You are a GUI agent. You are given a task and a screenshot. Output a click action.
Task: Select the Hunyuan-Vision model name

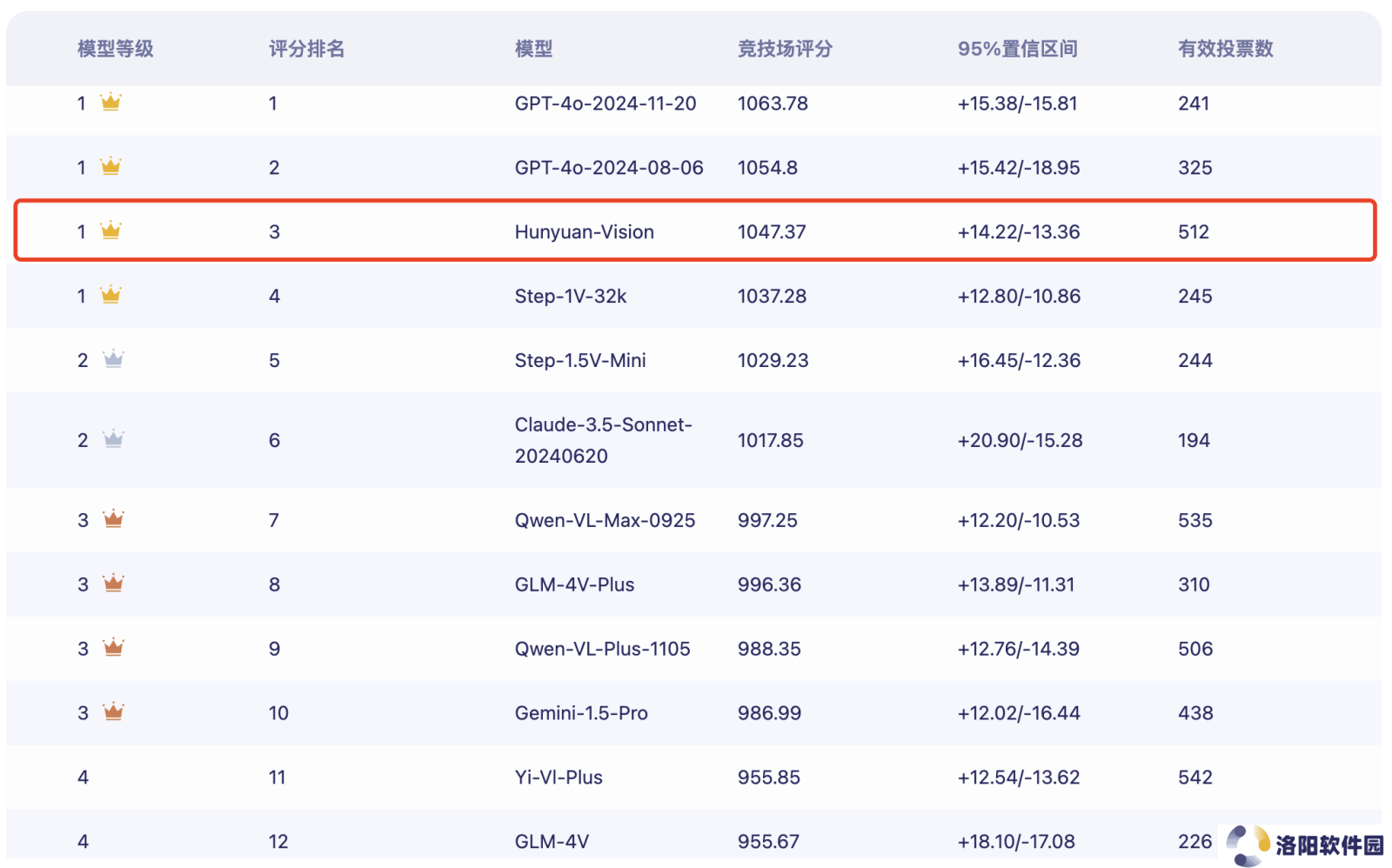pos(585,232)
